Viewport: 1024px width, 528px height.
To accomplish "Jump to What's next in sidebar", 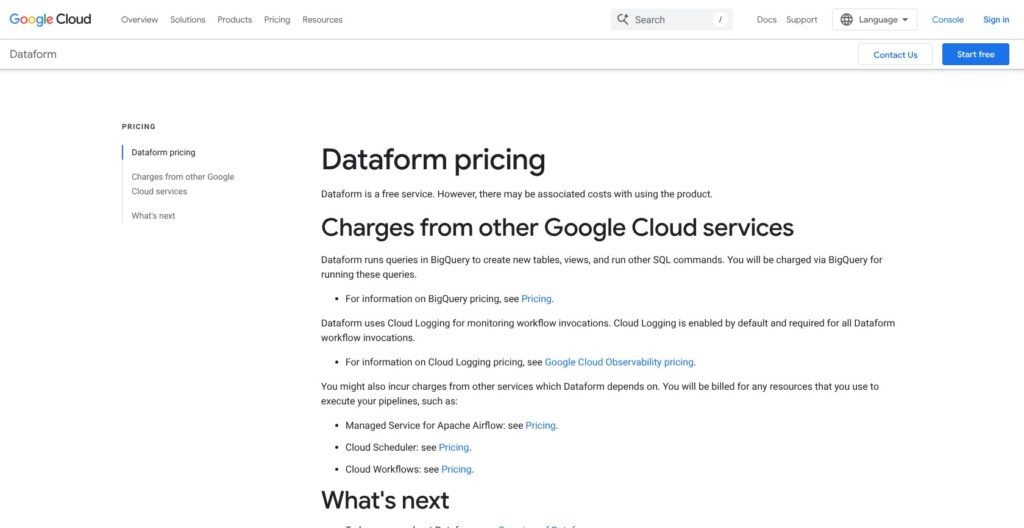I will coord(153,216).
